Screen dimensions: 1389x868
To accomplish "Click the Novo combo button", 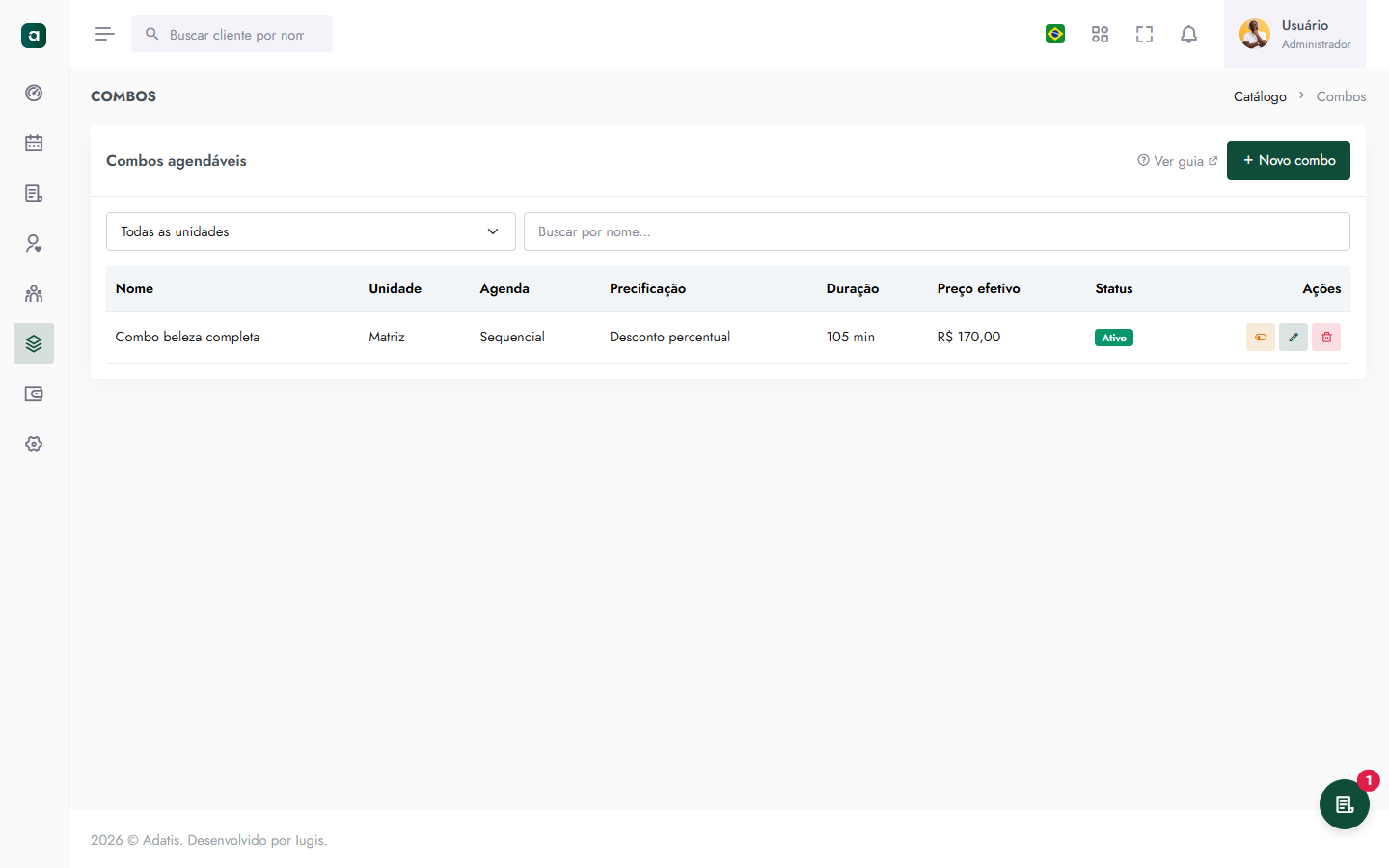I will 1289,160.
